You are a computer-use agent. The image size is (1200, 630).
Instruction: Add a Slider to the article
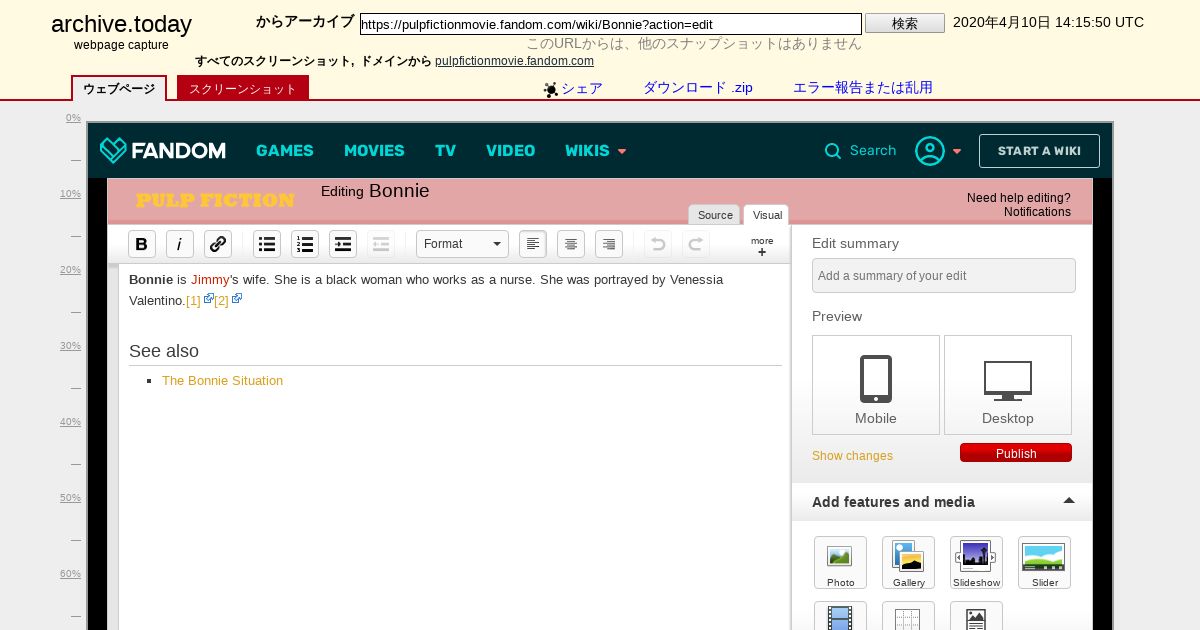[x=1044, y=563]
